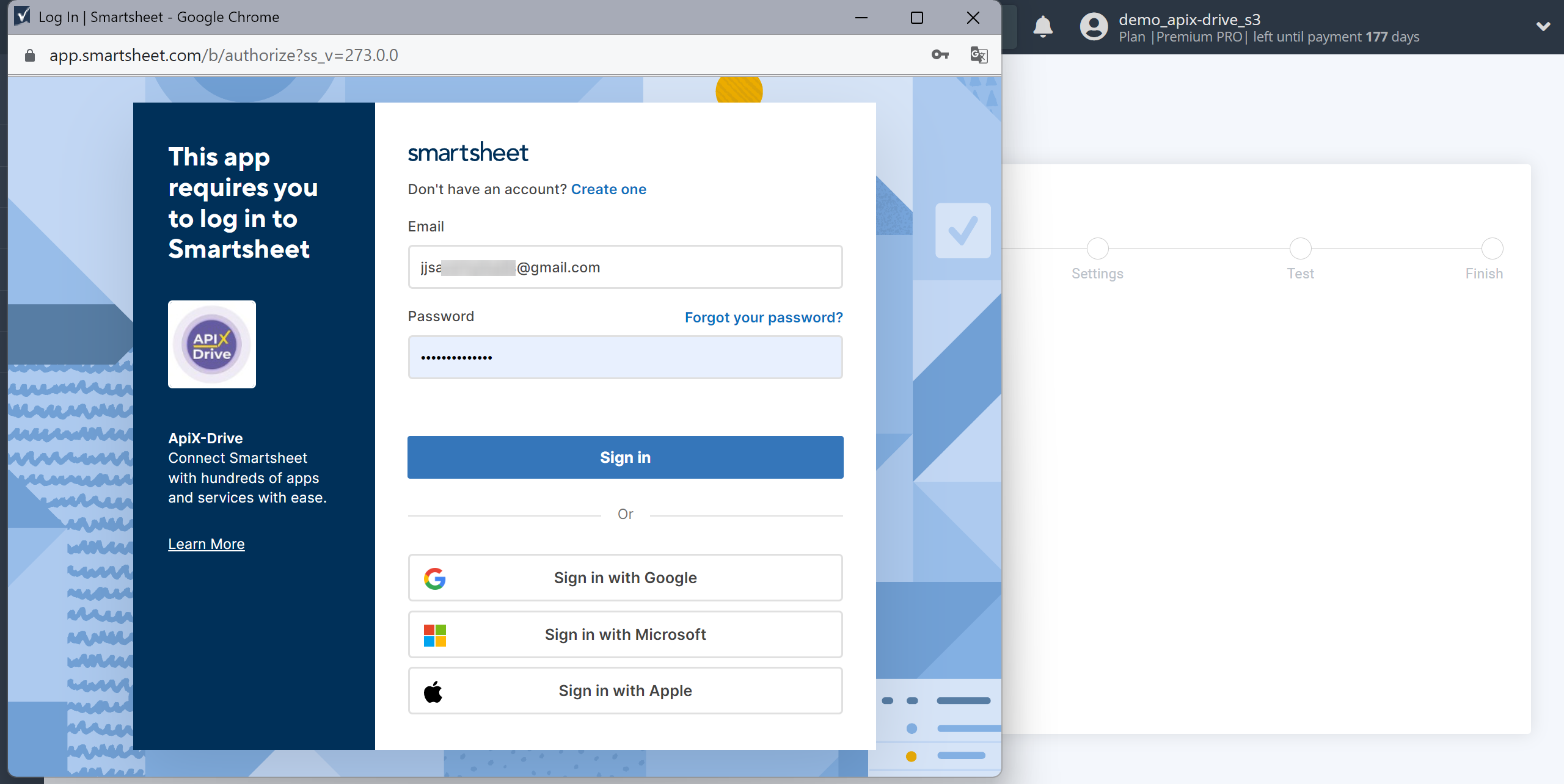Click the Smartsheet favicon in title bar
This screenshot has height=784, width=1564.
click(x=22, y=16)
